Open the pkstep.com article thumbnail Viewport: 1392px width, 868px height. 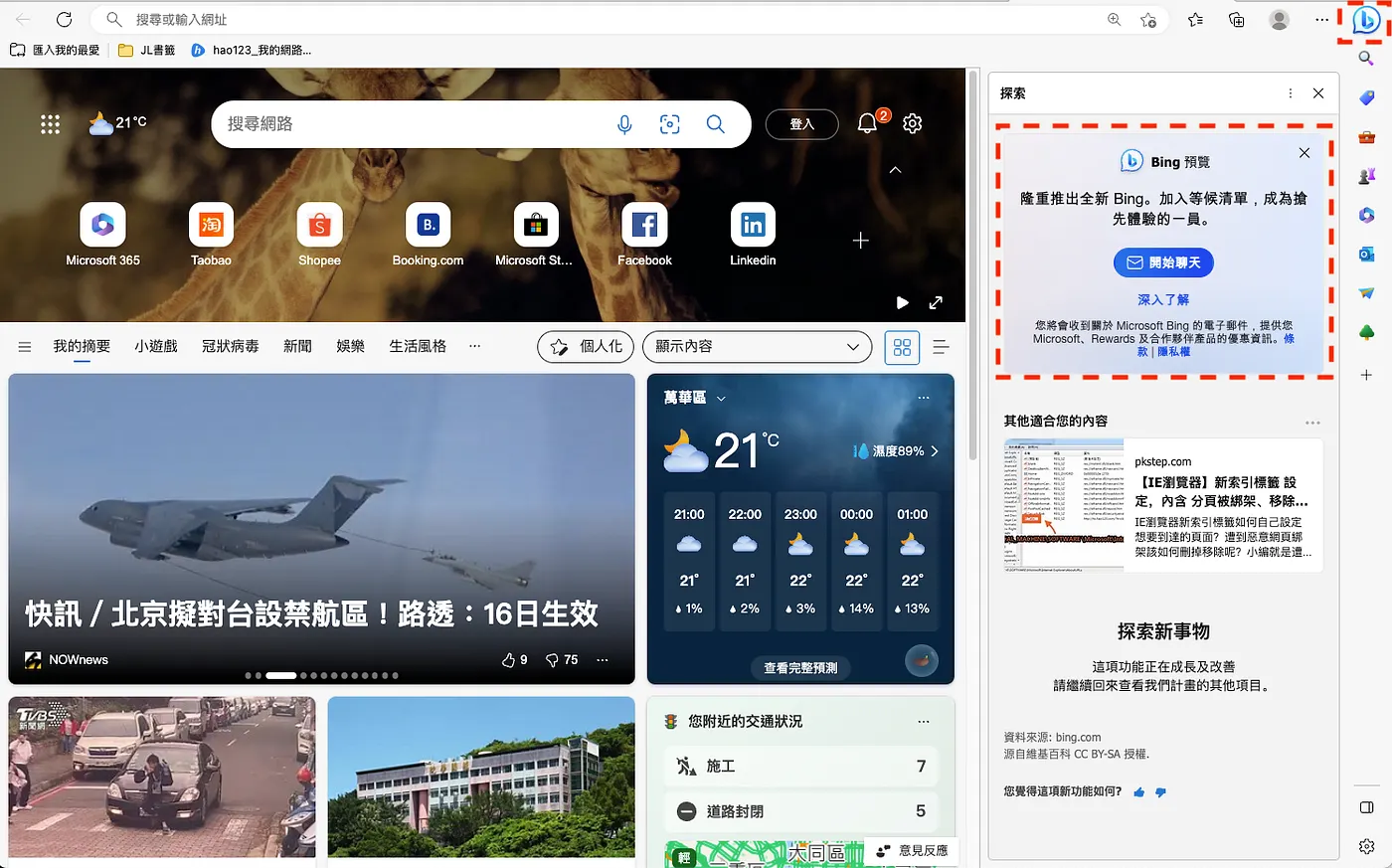[x=1064, y=505]
